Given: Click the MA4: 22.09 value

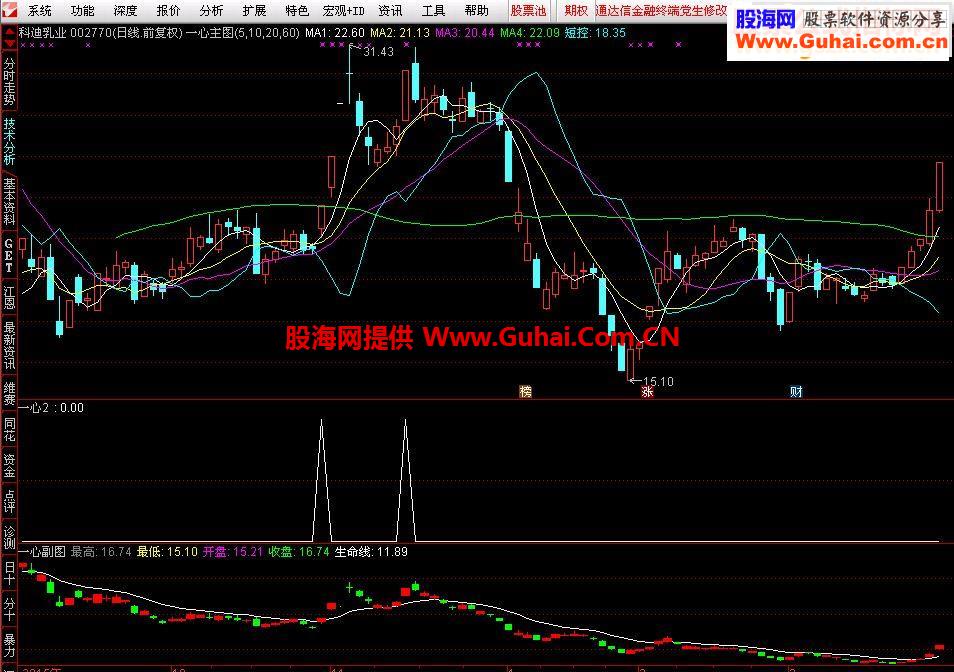Looking at the screenshot, I should pos(530,32).
